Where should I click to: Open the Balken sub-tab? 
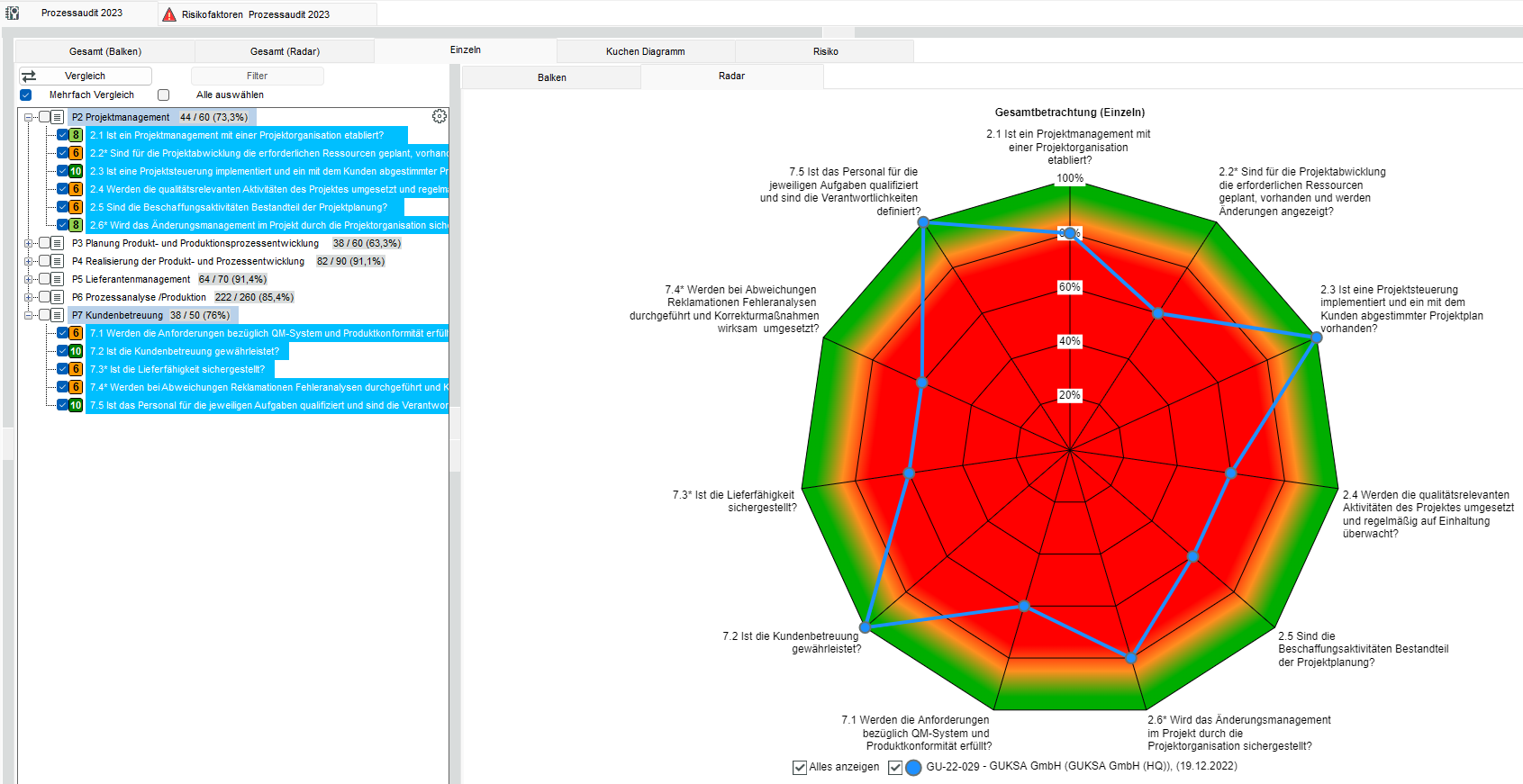point(551,77)
